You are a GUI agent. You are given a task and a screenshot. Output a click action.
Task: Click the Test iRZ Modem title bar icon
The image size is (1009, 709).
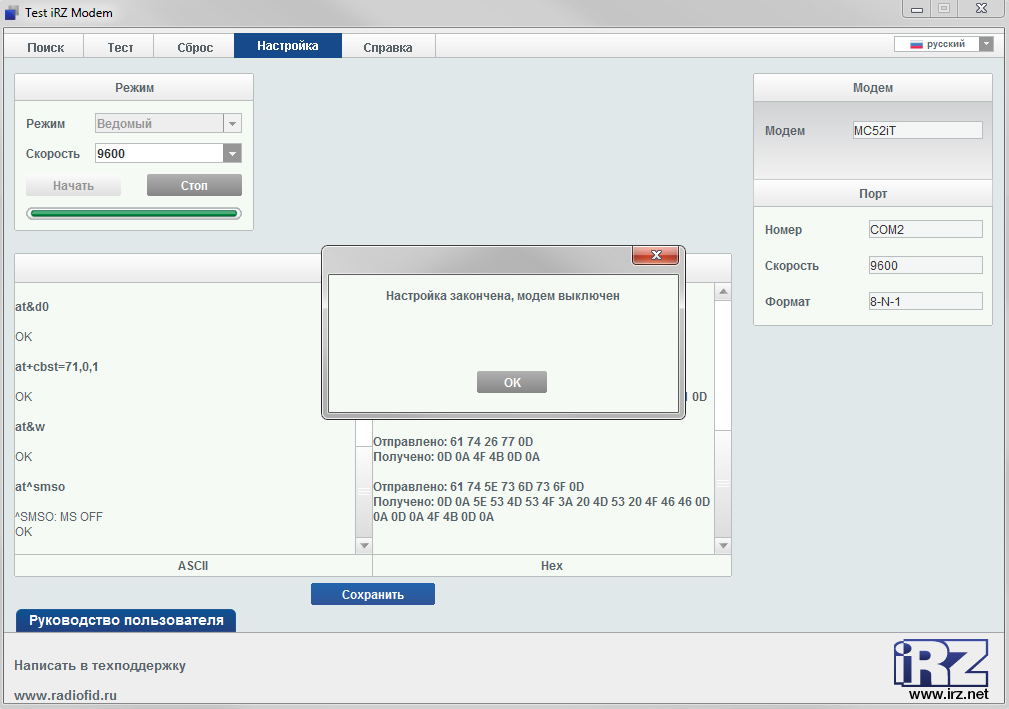(11, 13)
